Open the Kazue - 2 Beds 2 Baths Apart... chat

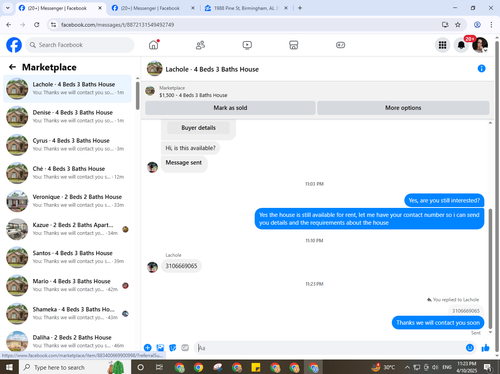point(67,229)
